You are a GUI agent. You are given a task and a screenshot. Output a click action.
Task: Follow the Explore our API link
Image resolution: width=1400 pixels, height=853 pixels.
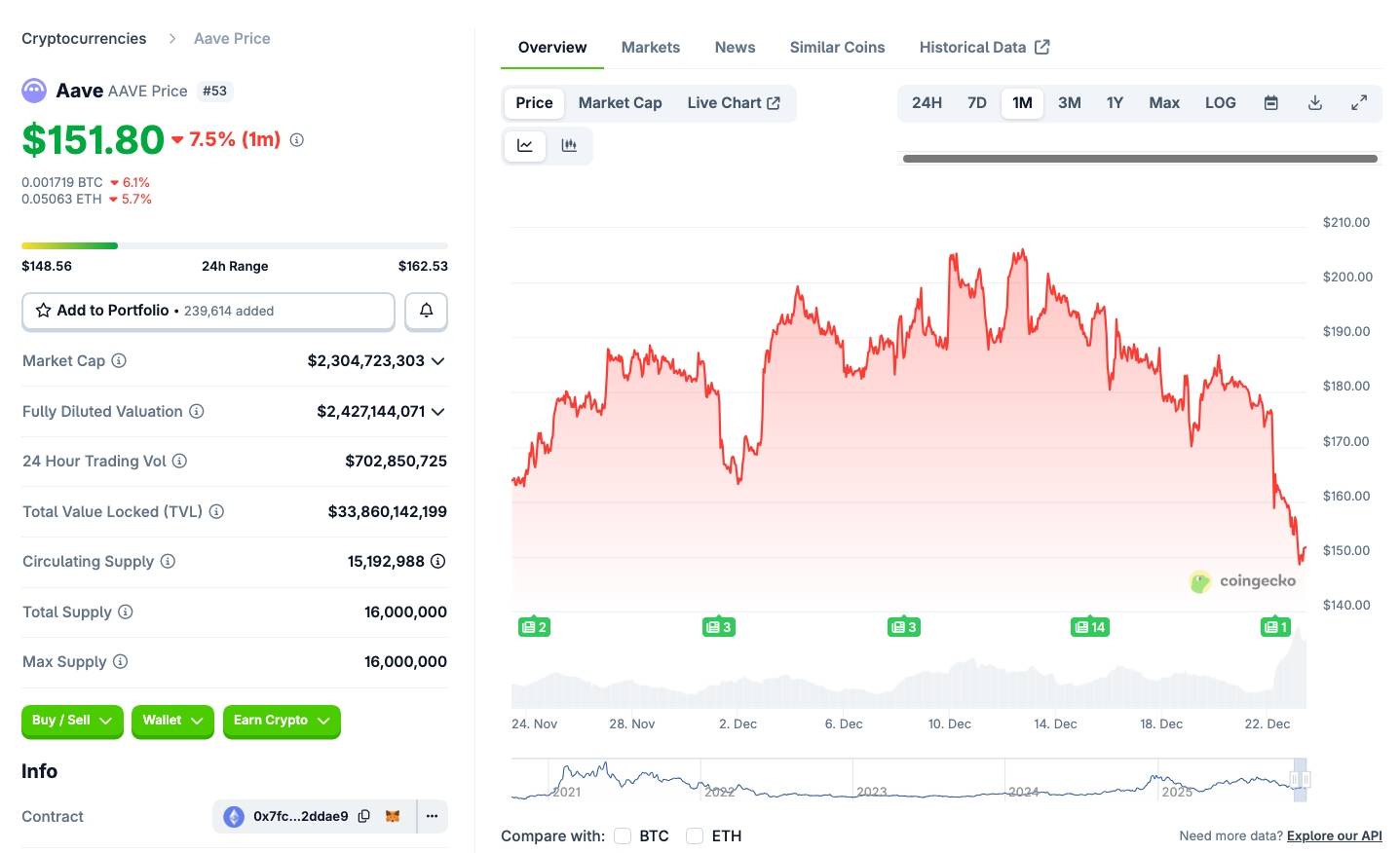pos(1334,835)
